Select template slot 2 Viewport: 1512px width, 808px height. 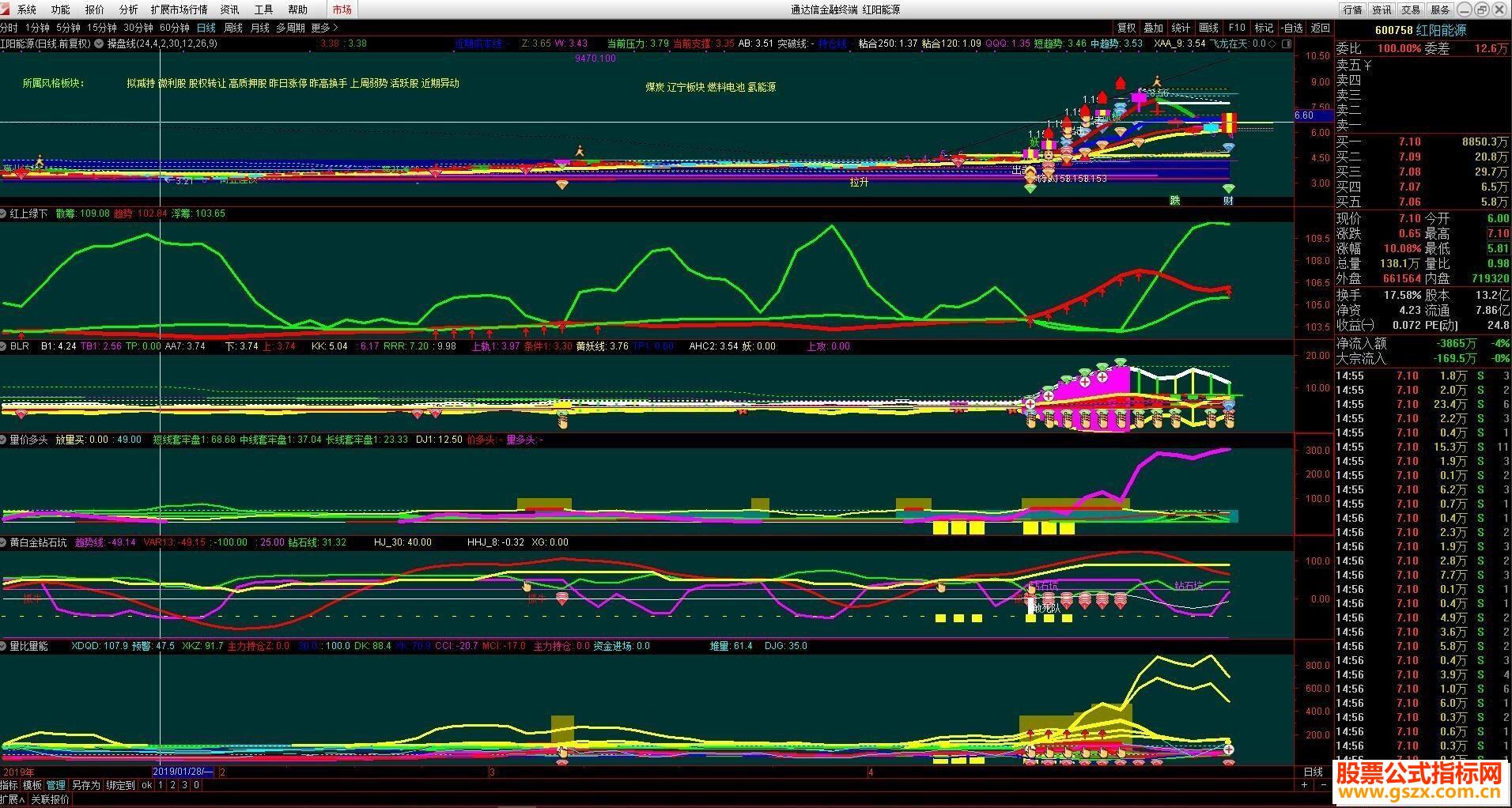pos(172,785)
